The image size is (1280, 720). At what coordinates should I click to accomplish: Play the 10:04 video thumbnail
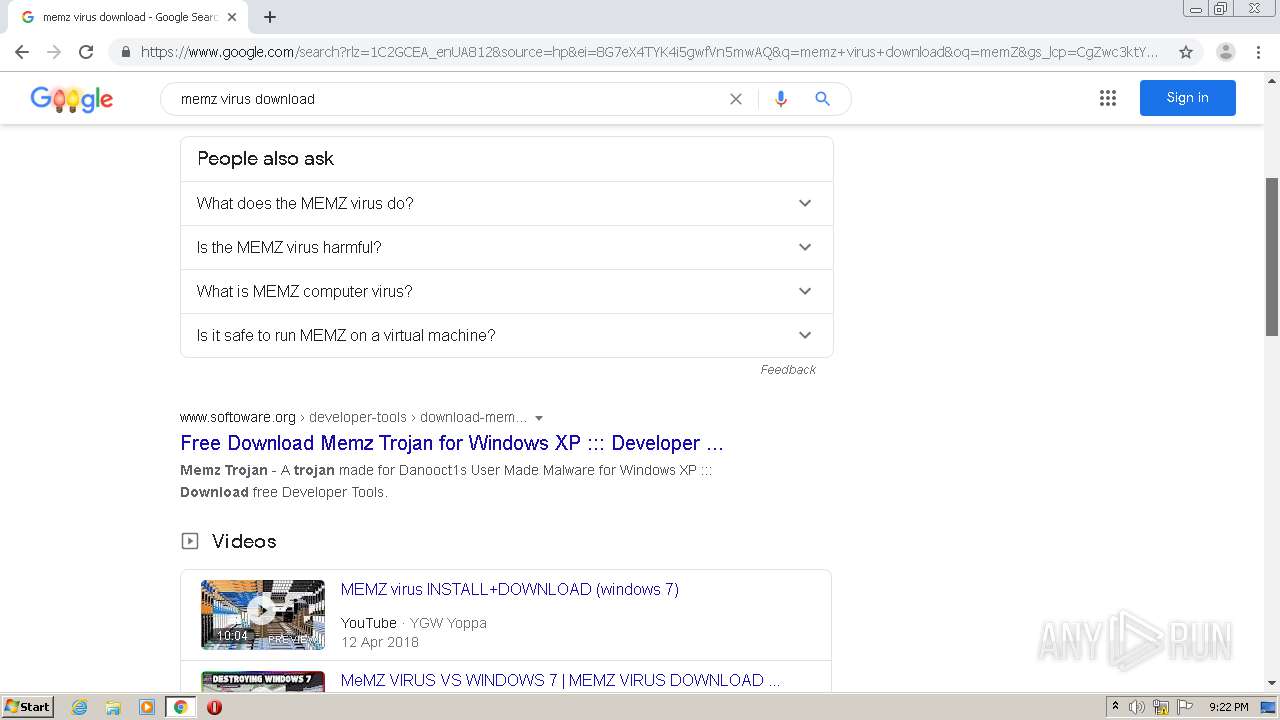pyautogui.click(x=263, y=614)
